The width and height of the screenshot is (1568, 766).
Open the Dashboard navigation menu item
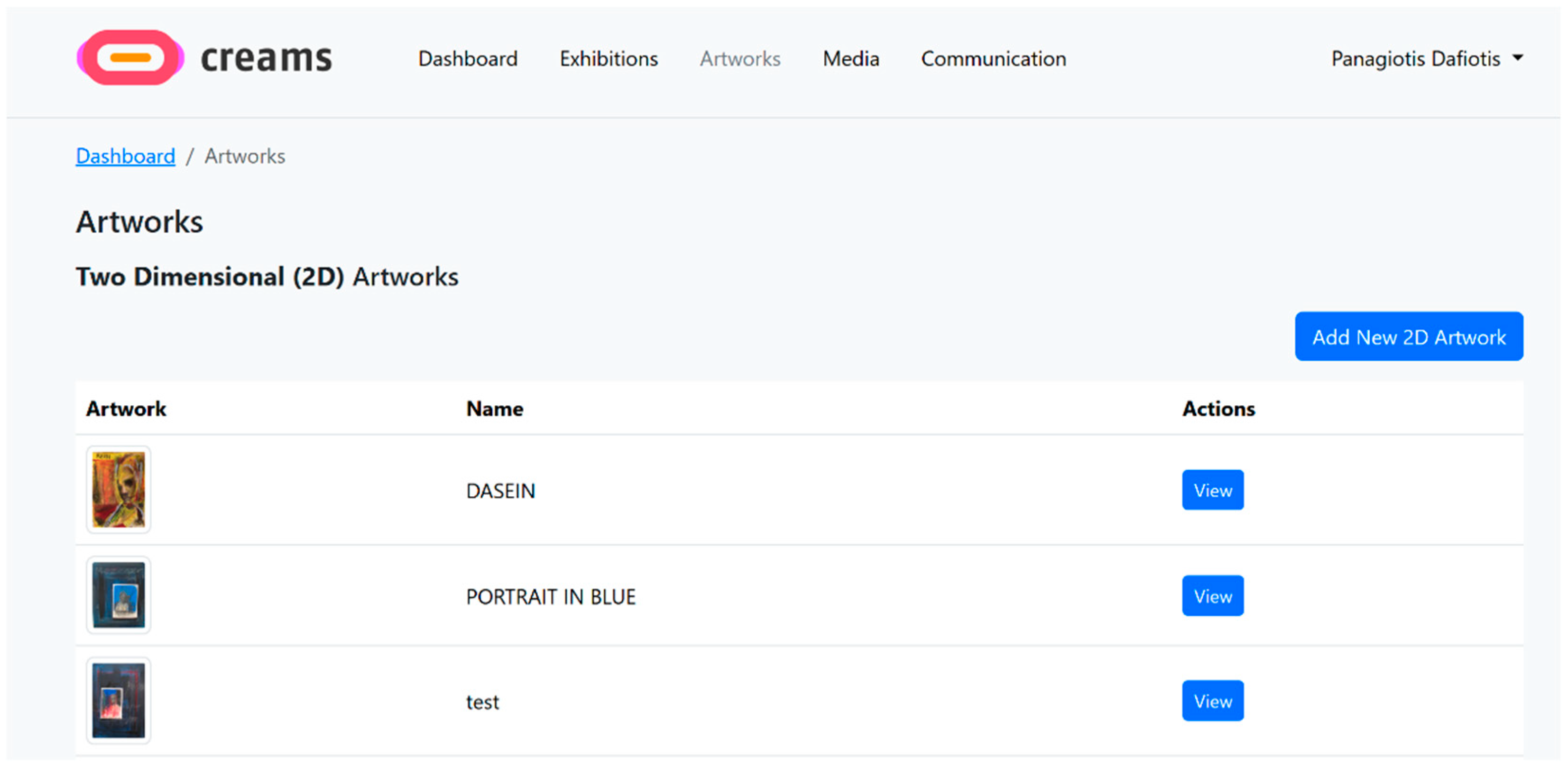(x=468, y=59)
